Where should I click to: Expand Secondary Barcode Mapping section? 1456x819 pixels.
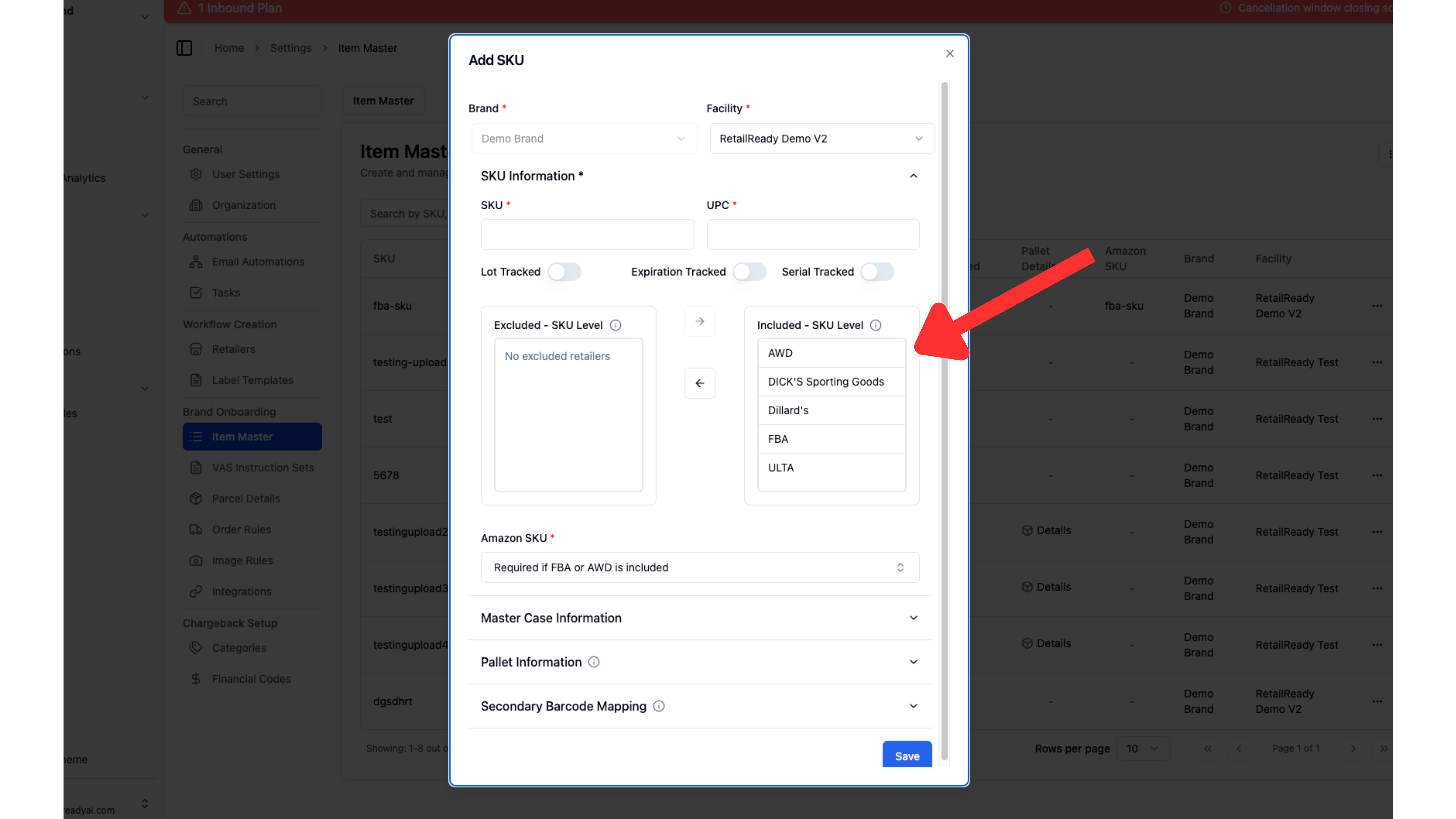click(700, 706)
